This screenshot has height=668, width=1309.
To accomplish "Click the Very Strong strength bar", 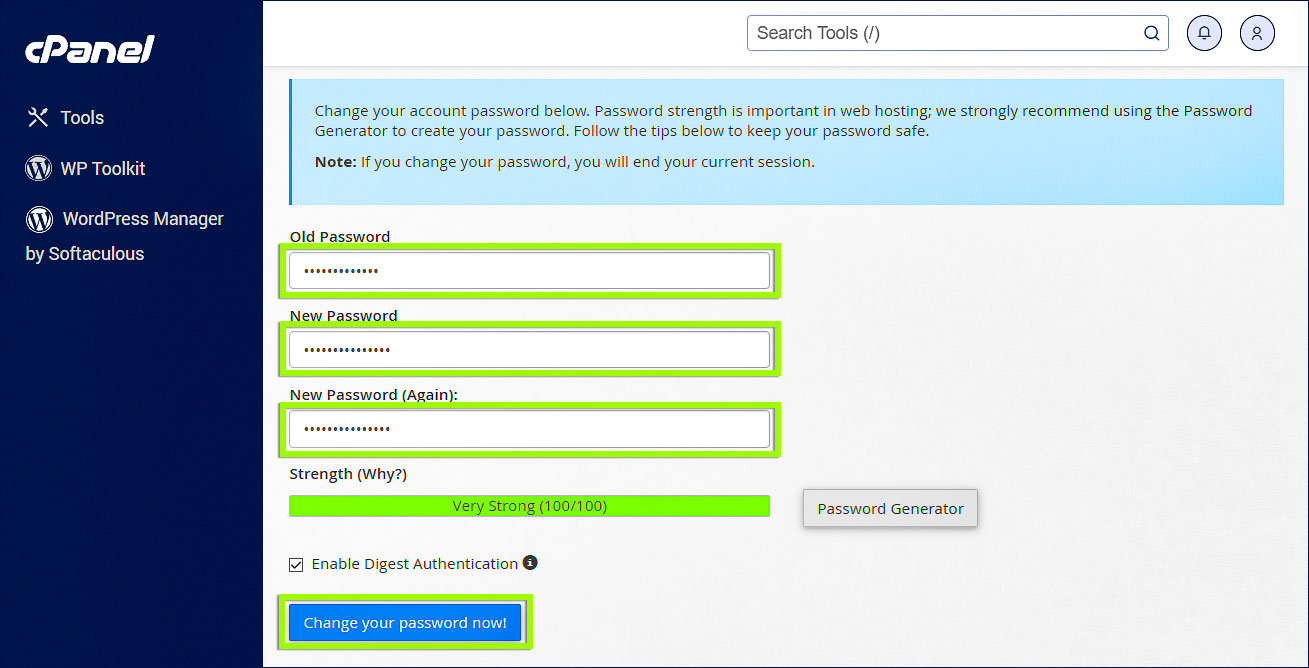I will coord(529,506).
